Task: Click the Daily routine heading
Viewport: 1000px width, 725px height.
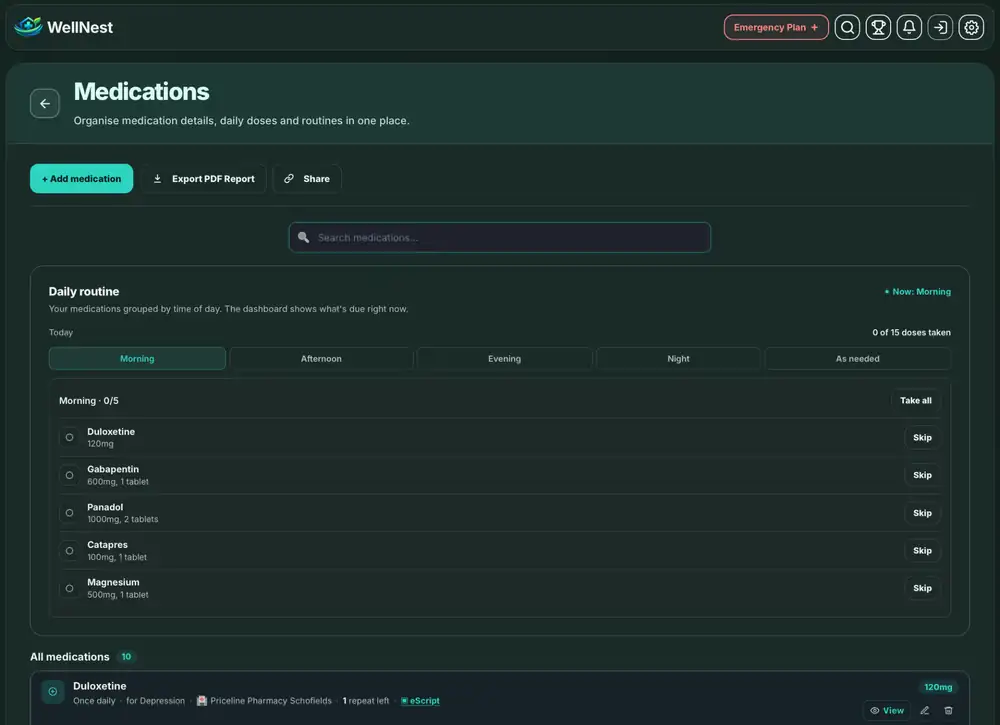Action: [x=84, y=291]
